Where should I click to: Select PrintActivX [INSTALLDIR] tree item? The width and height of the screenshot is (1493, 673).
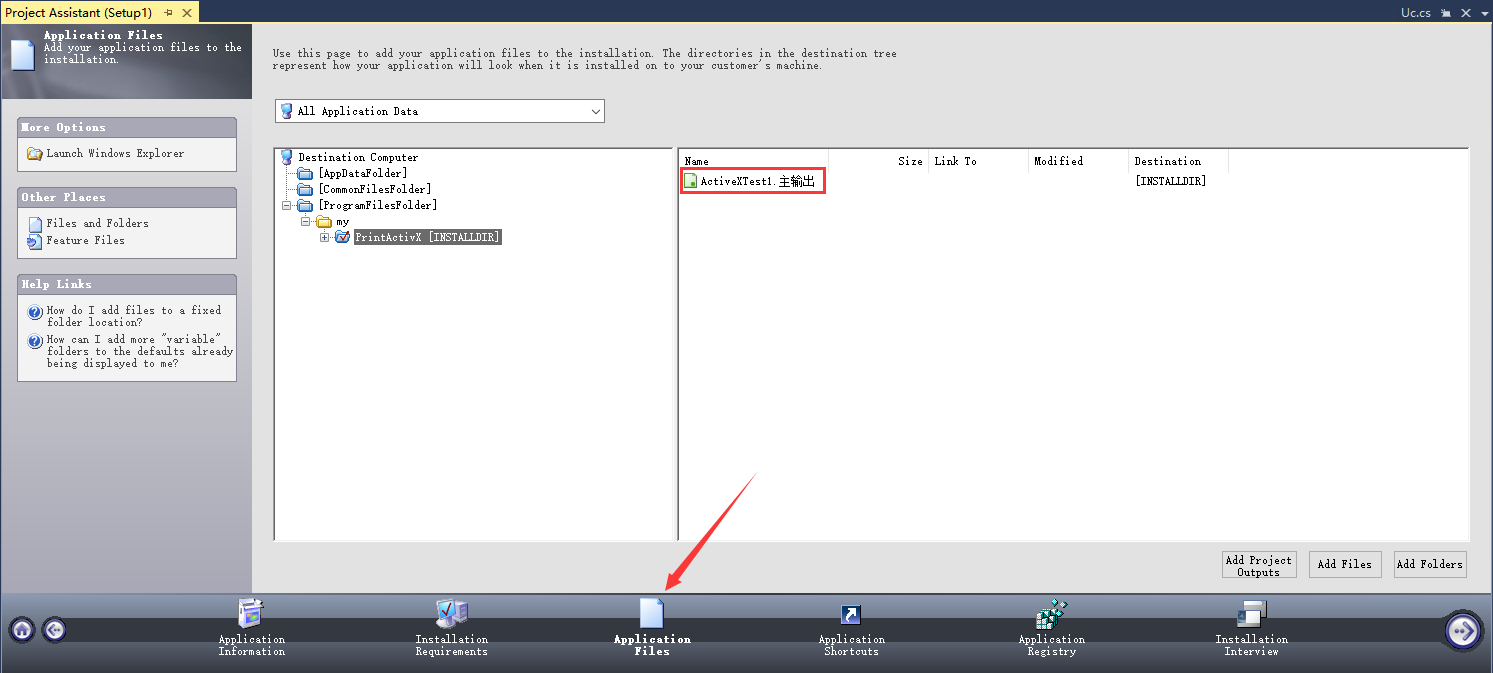point(427,238)
